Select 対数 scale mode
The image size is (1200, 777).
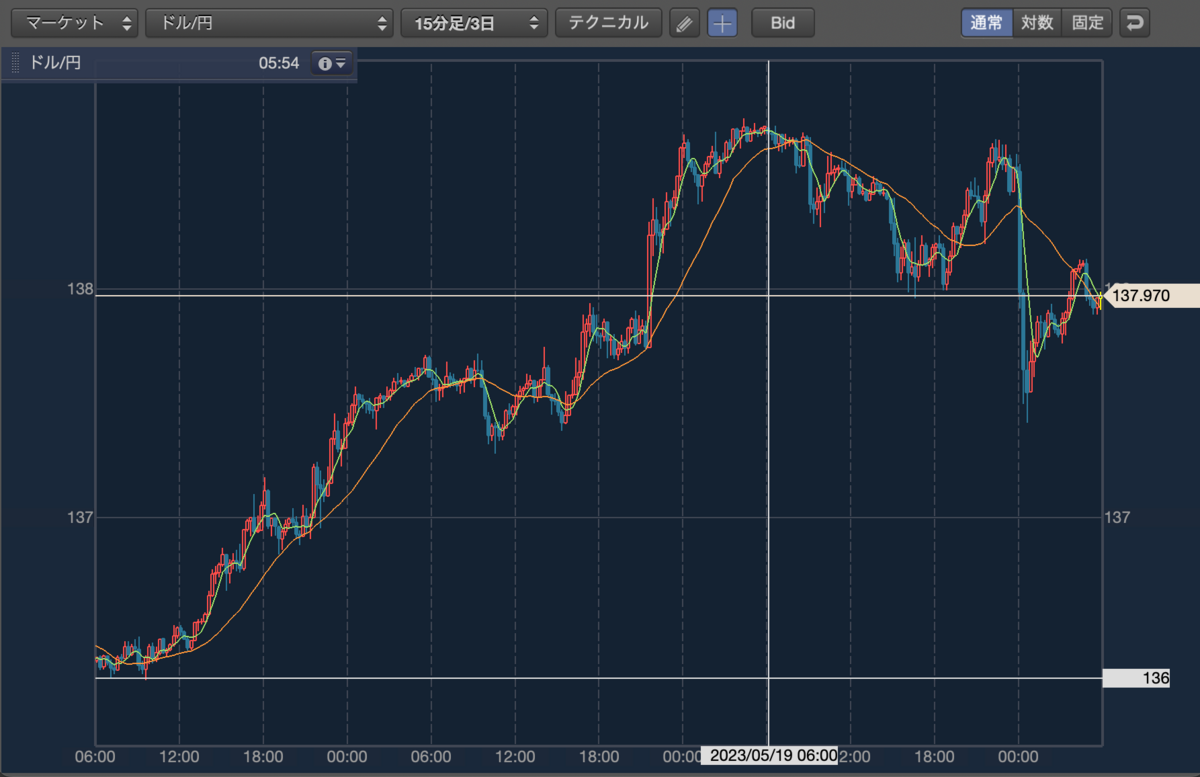pyautogui.click(x=1038, y=22)
